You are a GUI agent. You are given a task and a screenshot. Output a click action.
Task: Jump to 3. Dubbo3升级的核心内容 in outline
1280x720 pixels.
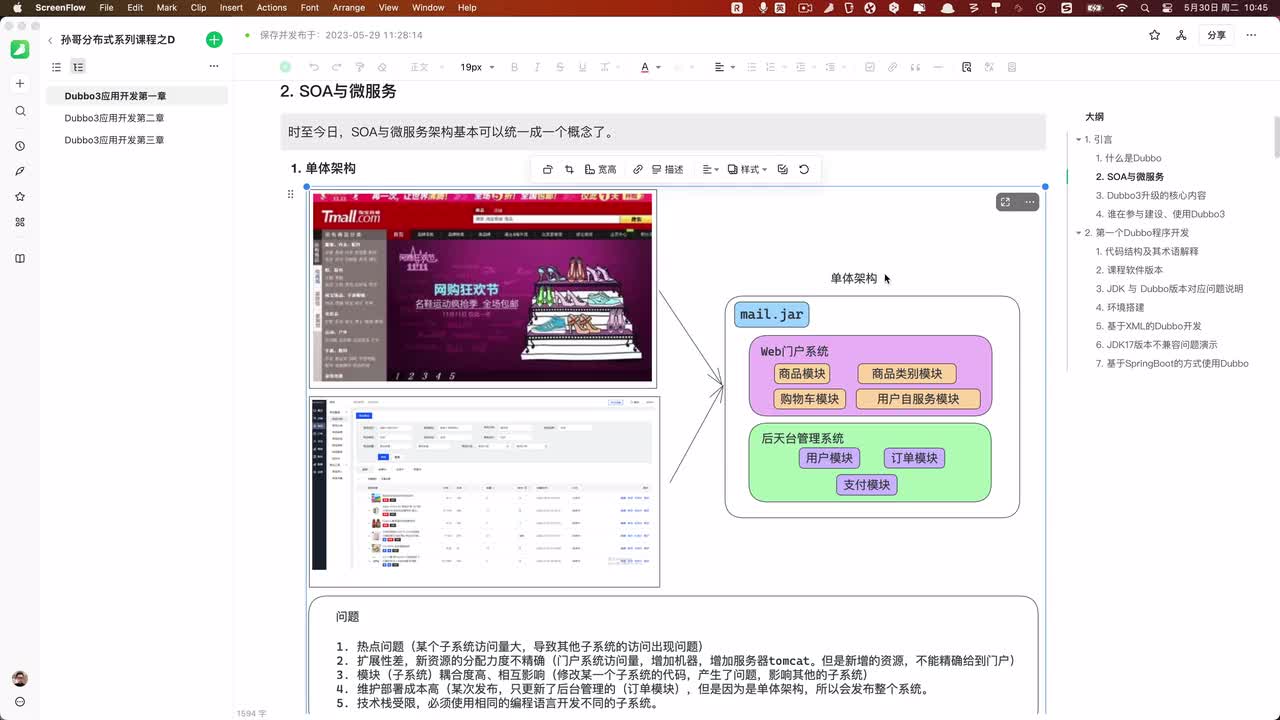pos(1150,195)
